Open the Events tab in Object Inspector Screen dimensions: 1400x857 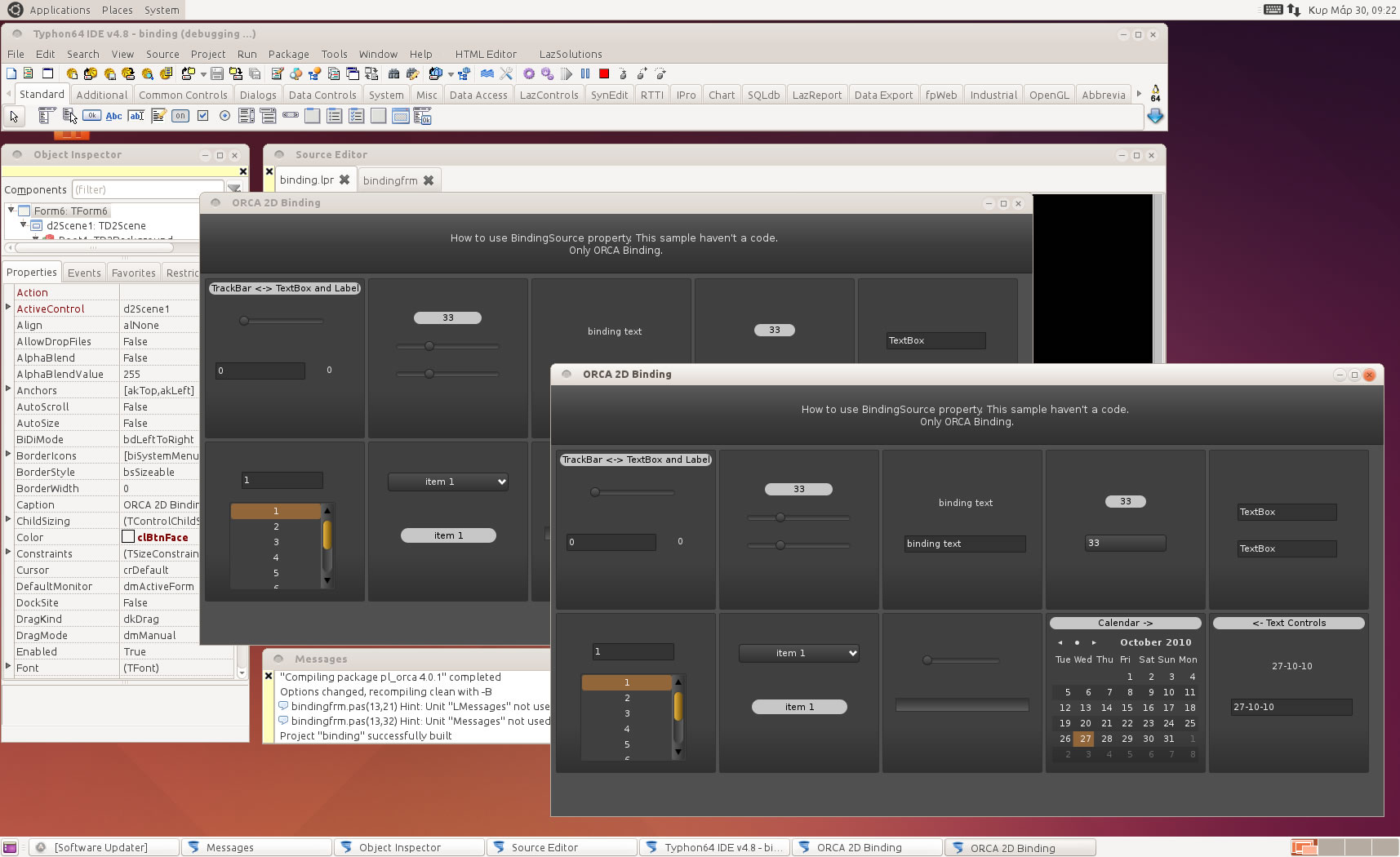pyautogui.click(x=84, y=273)
